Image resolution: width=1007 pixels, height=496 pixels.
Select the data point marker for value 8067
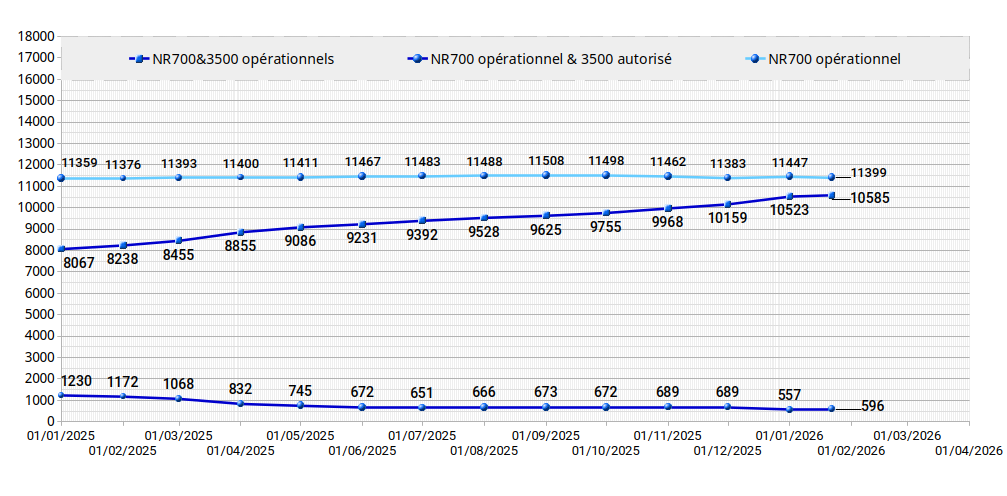[x=61, y=249]
